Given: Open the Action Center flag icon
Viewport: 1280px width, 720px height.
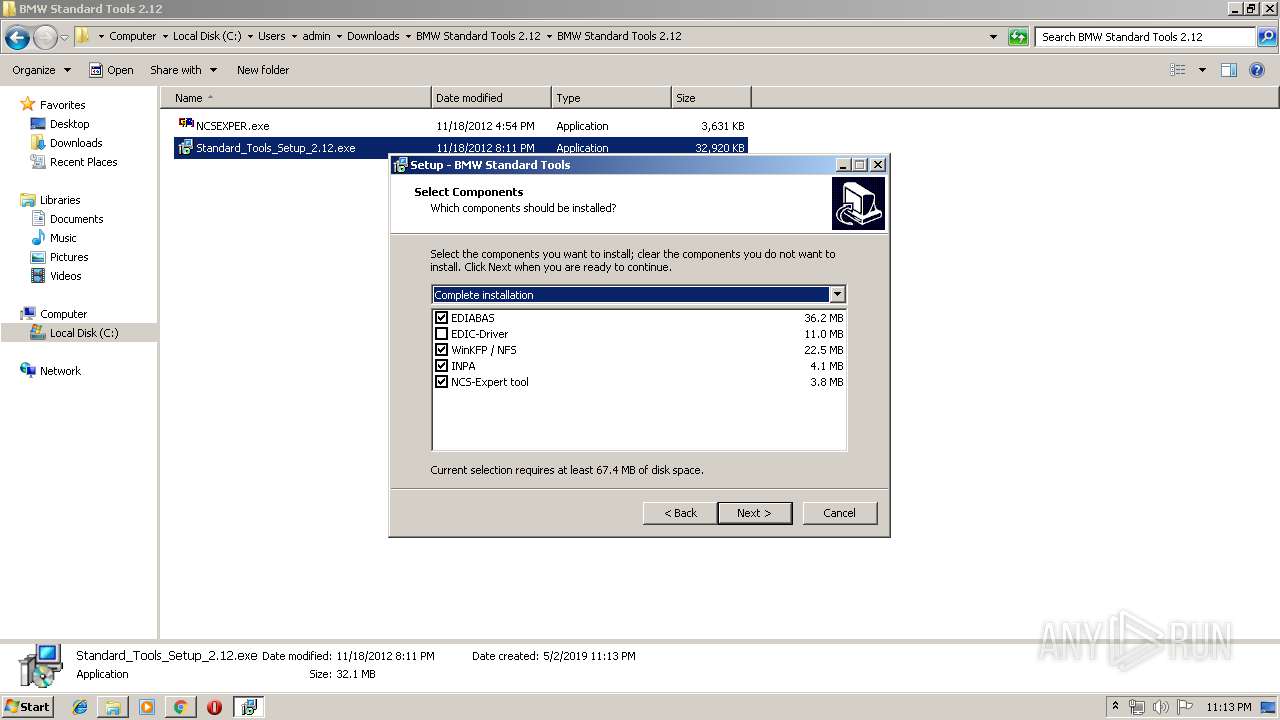Looking at the screenshot, I should (x=1183, y=707).
